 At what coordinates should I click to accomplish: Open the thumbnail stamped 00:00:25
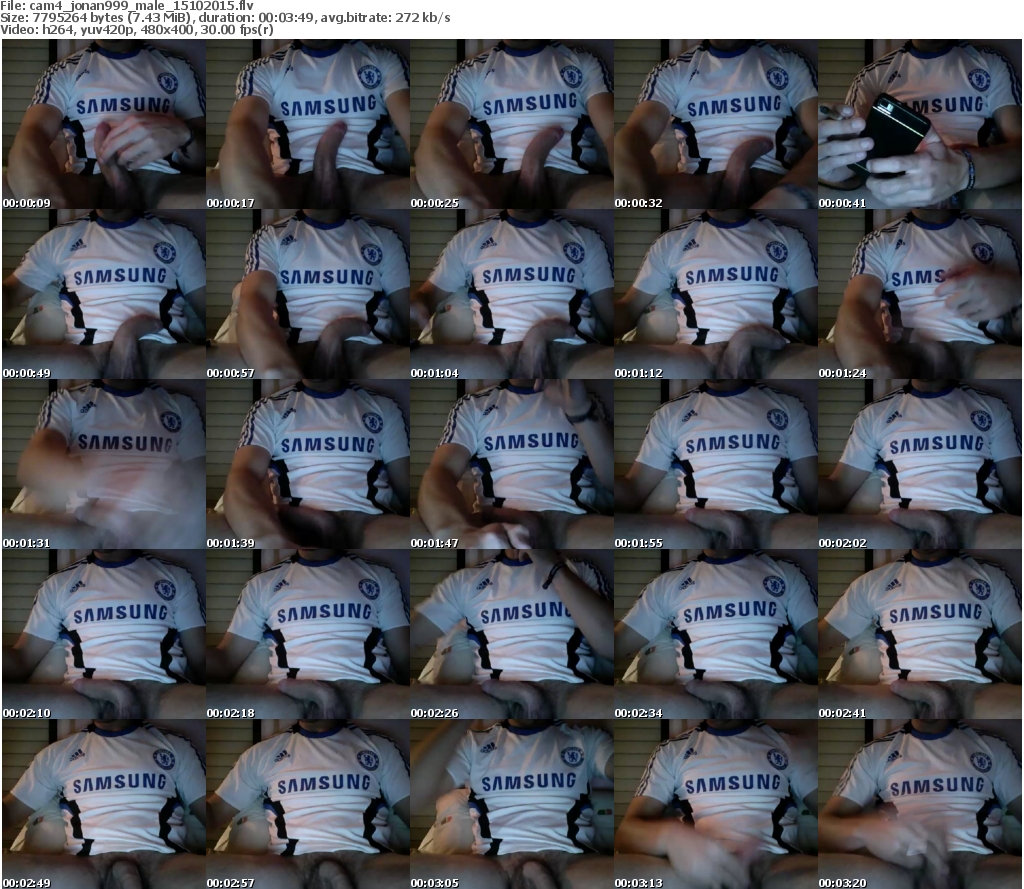point(512,124)
